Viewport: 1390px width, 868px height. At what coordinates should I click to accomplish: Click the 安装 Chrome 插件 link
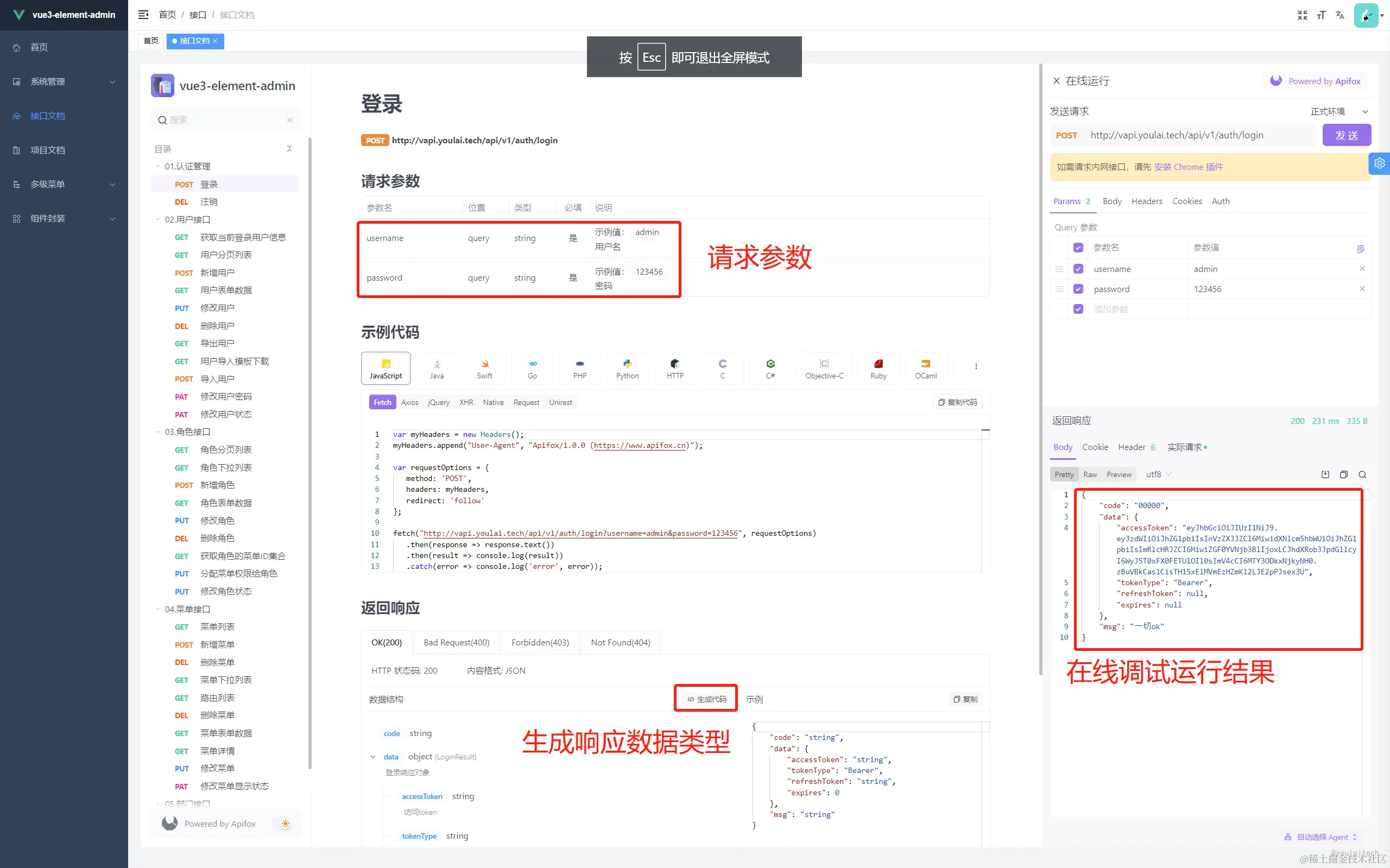1188,167
